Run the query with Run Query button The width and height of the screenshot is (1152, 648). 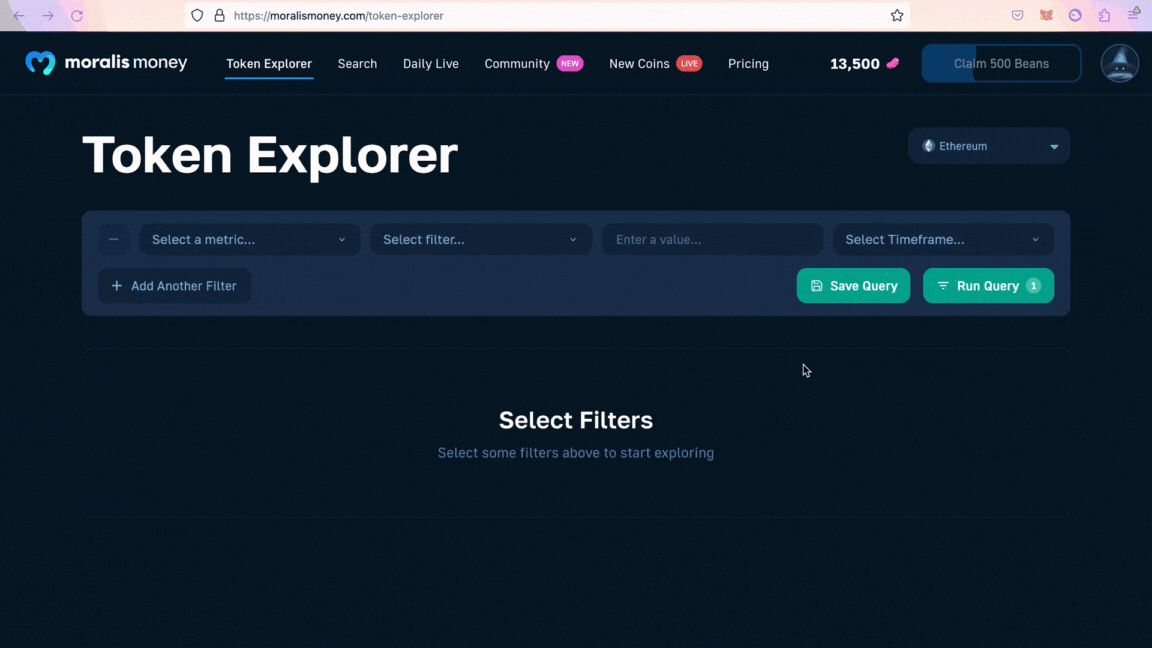coord(988,286)
